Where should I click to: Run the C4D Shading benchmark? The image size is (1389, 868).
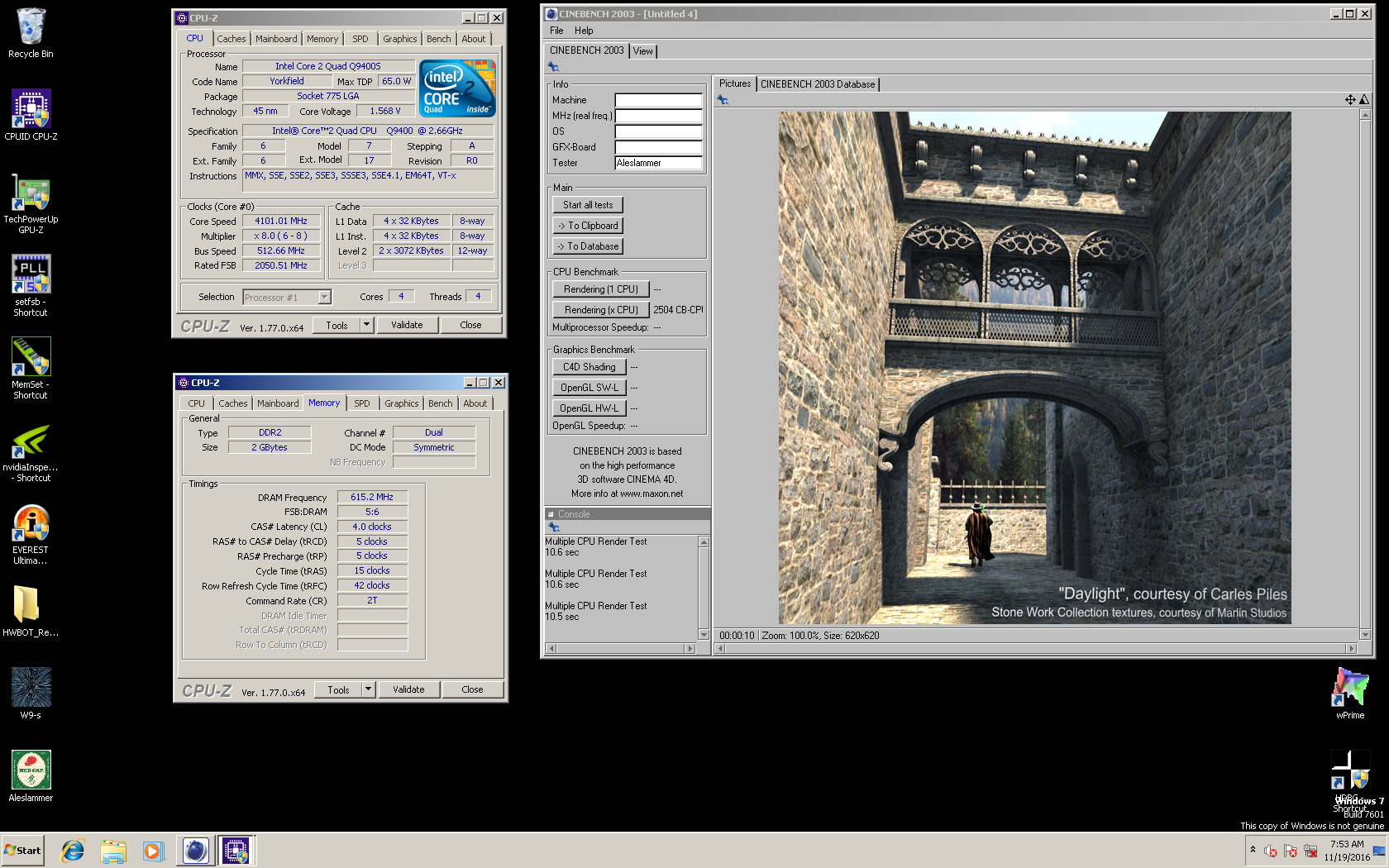coord(589,367)
